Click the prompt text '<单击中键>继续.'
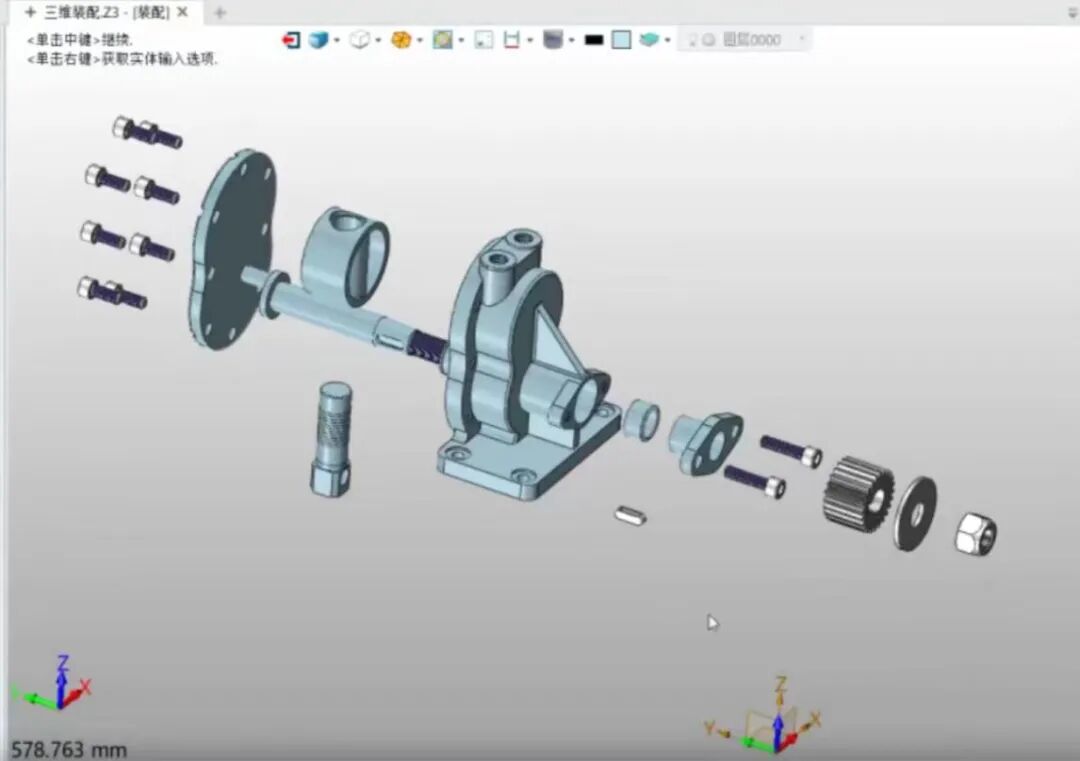Viewport: 1080px width, 761px height. pyautogui.click(x=80, y=40)
